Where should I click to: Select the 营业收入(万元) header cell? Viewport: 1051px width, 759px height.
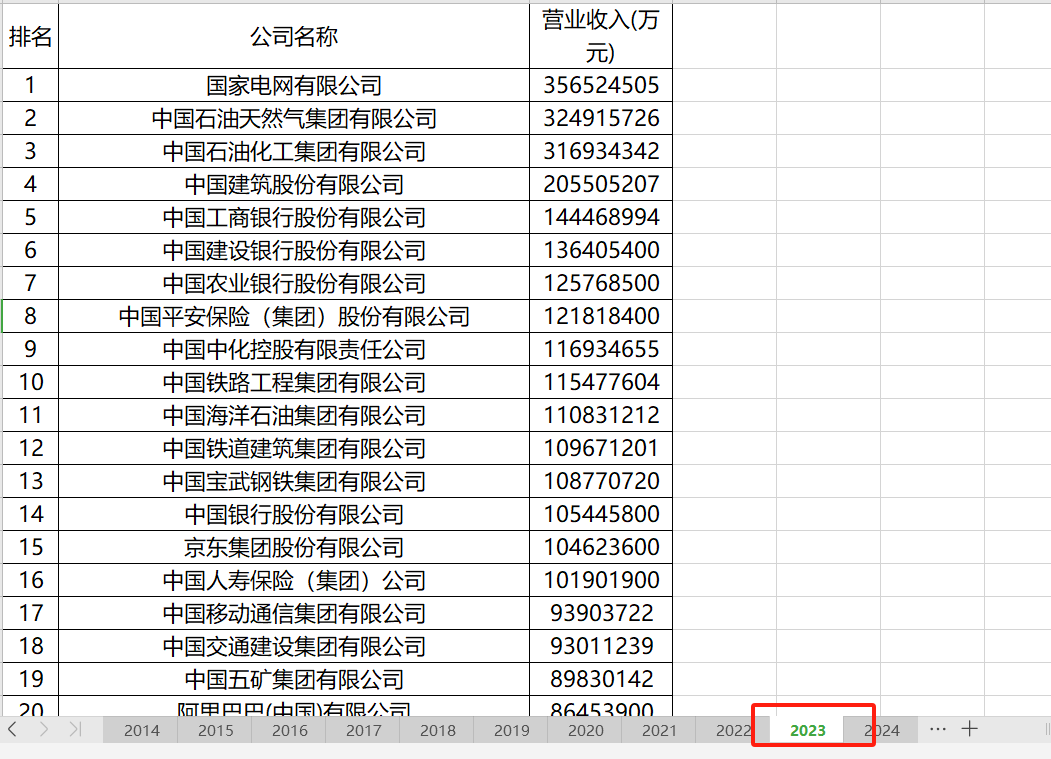pos(601,36)
